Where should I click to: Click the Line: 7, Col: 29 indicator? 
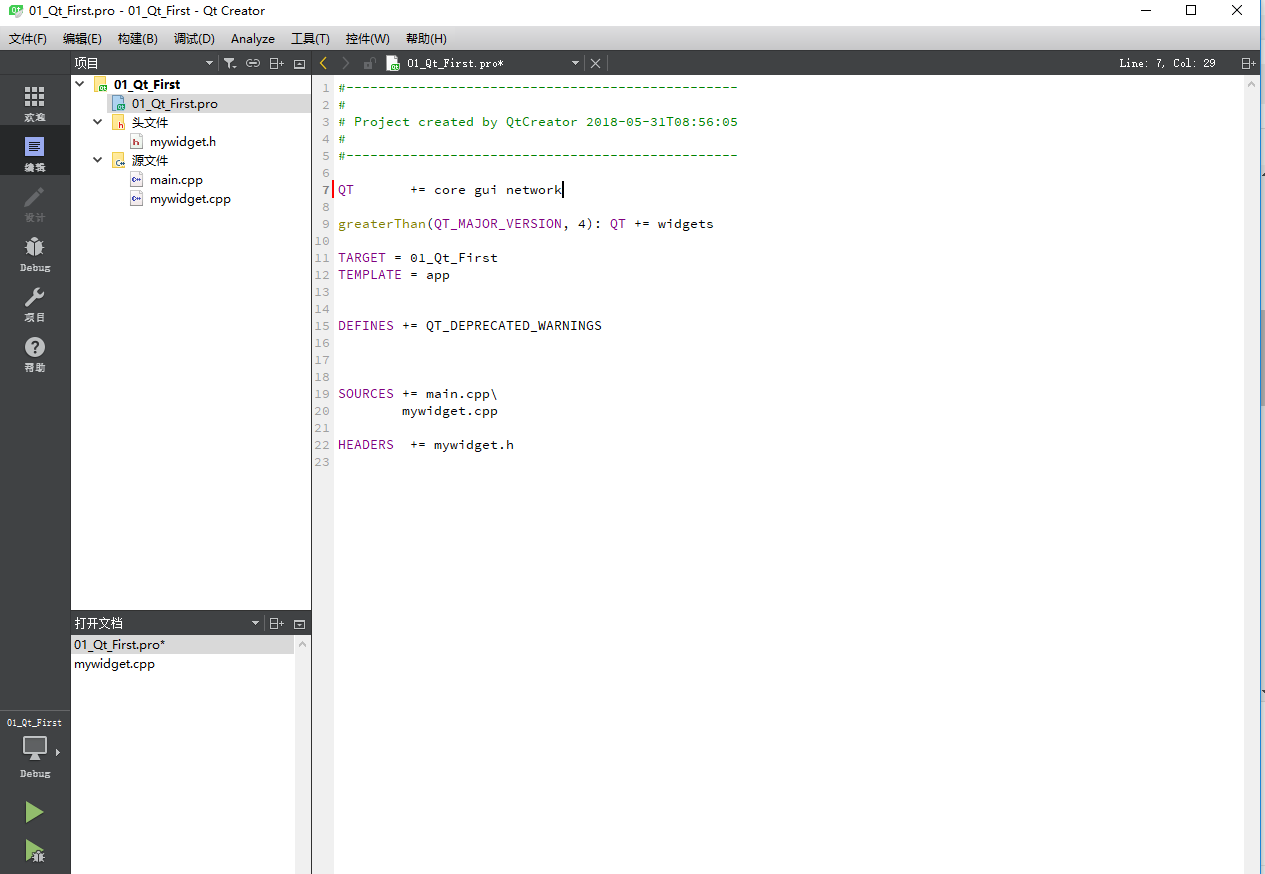coord(1167,63)
